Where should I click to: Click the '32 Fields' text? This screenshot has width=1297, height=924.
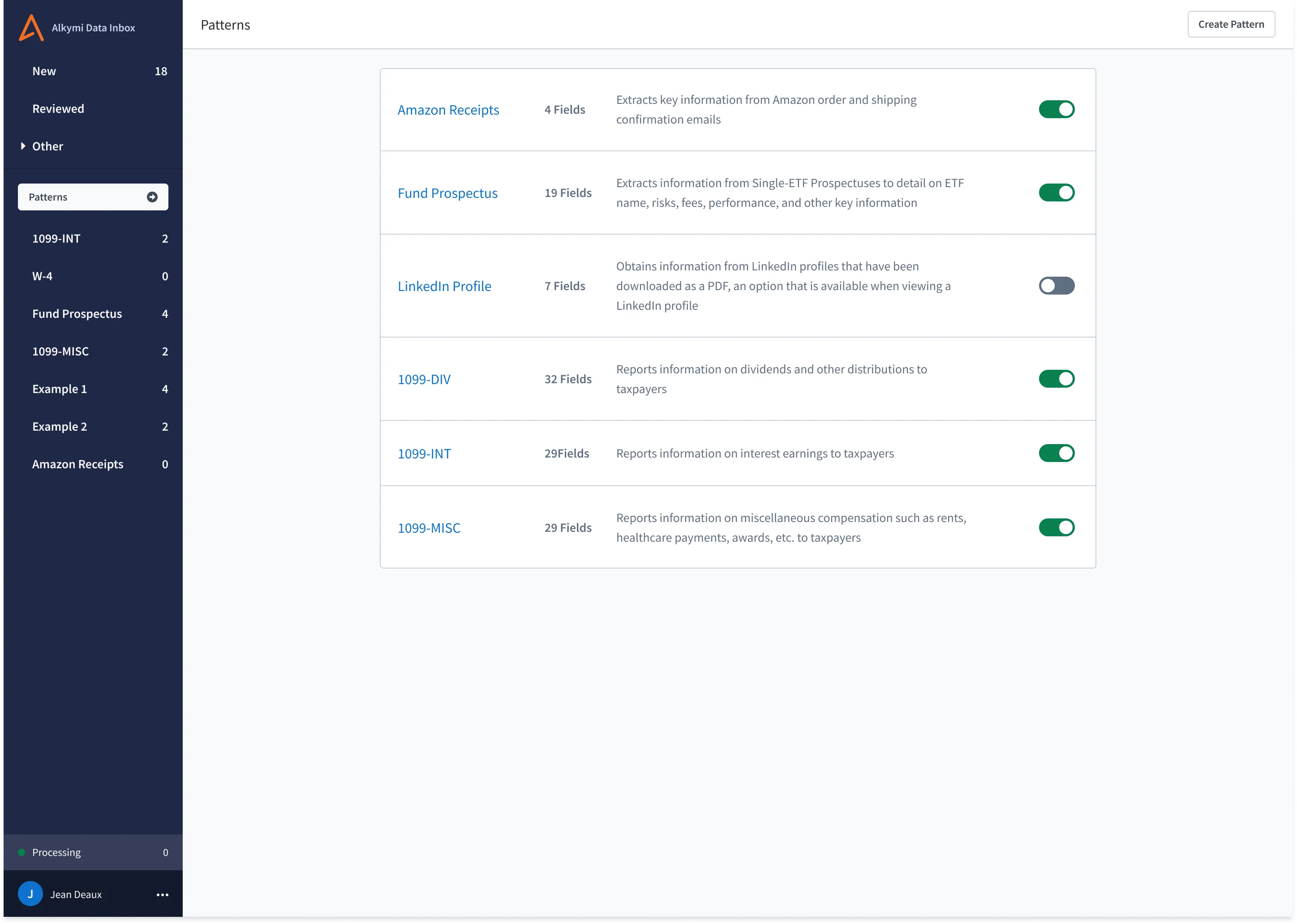click(567, 379)
